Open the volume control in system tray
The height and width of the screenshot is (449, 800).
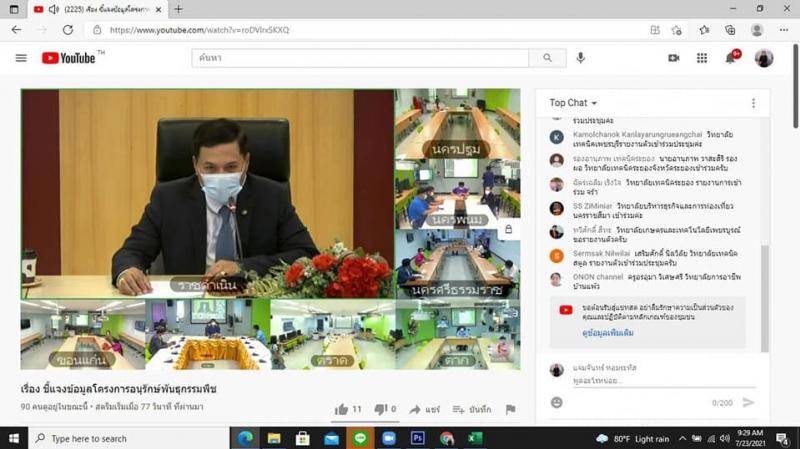click(x=724, y=439)
